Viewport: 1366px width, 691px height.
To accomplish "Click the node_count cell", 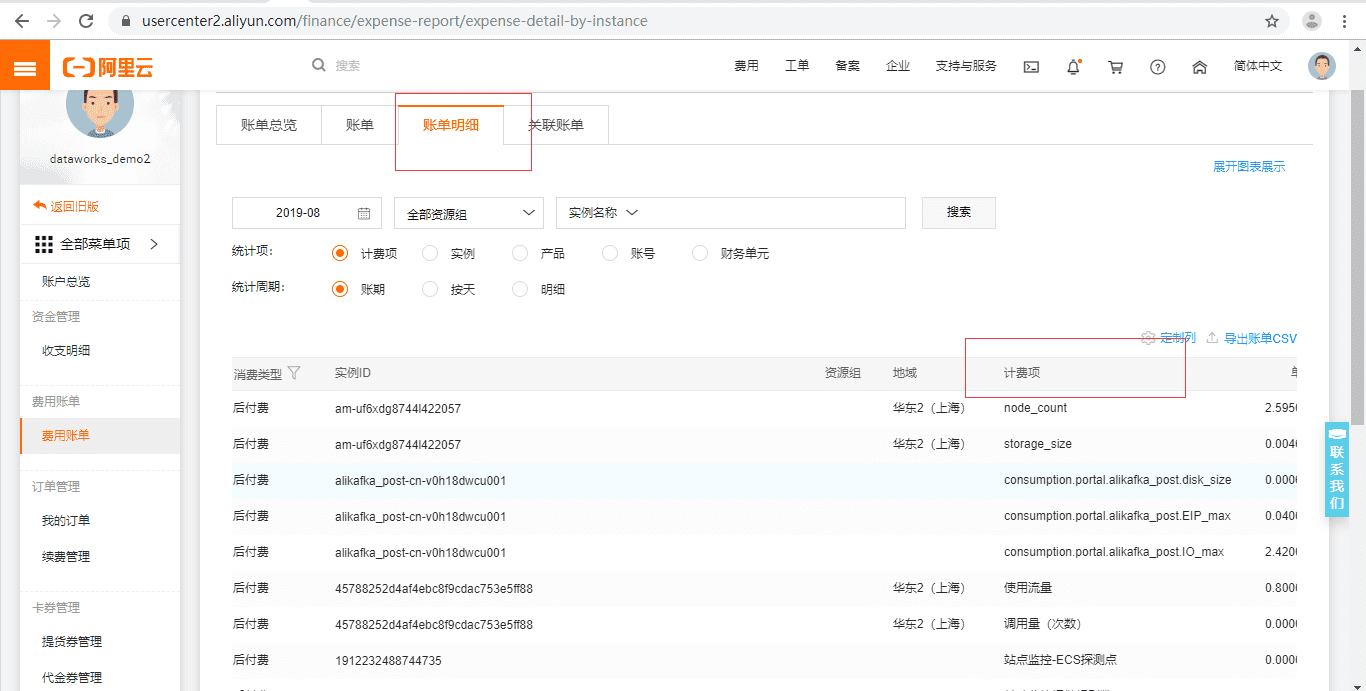I will click(x=1036, y=408).
